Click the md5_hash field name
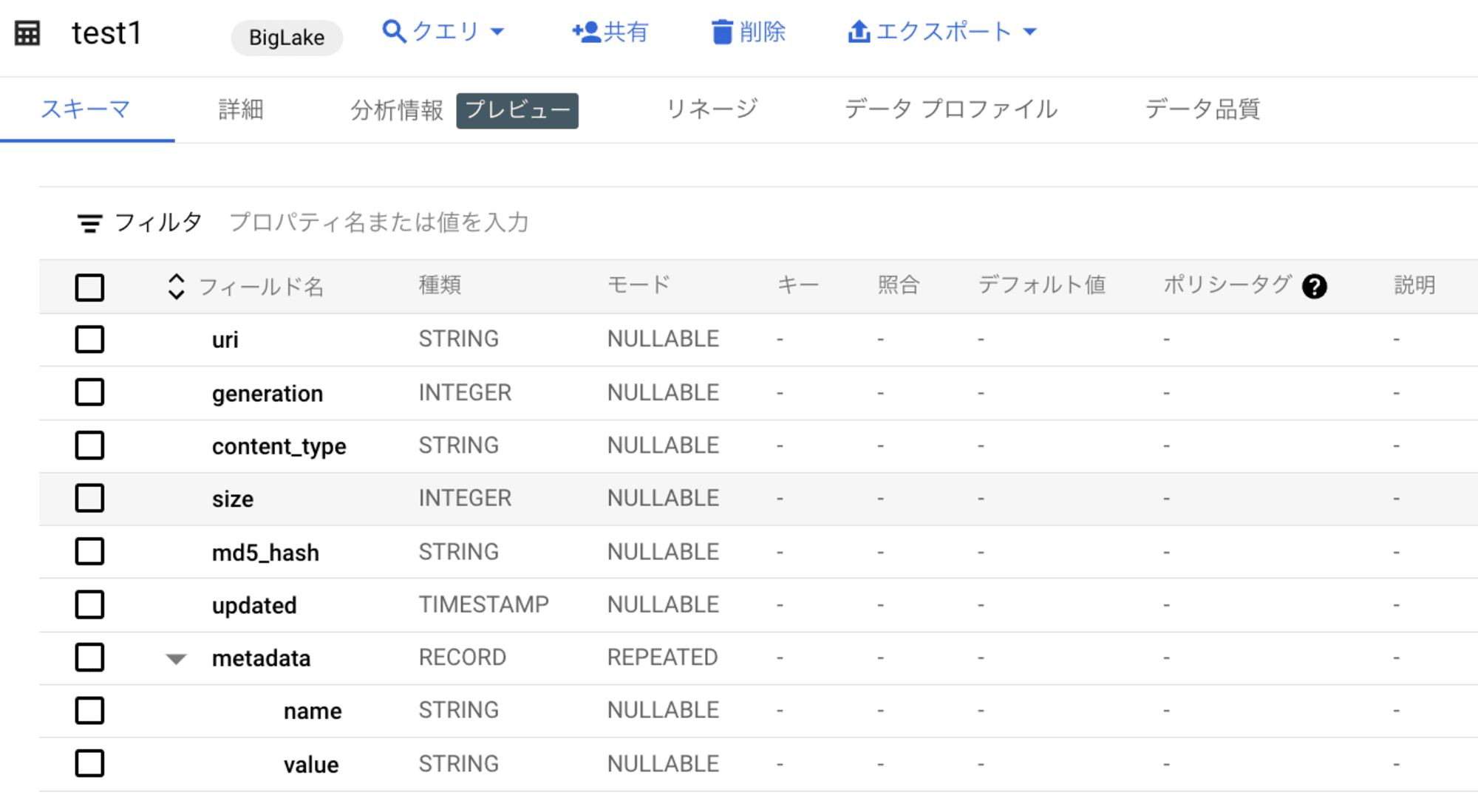The height and width of the screenshot is (812, 1478). 266,553
